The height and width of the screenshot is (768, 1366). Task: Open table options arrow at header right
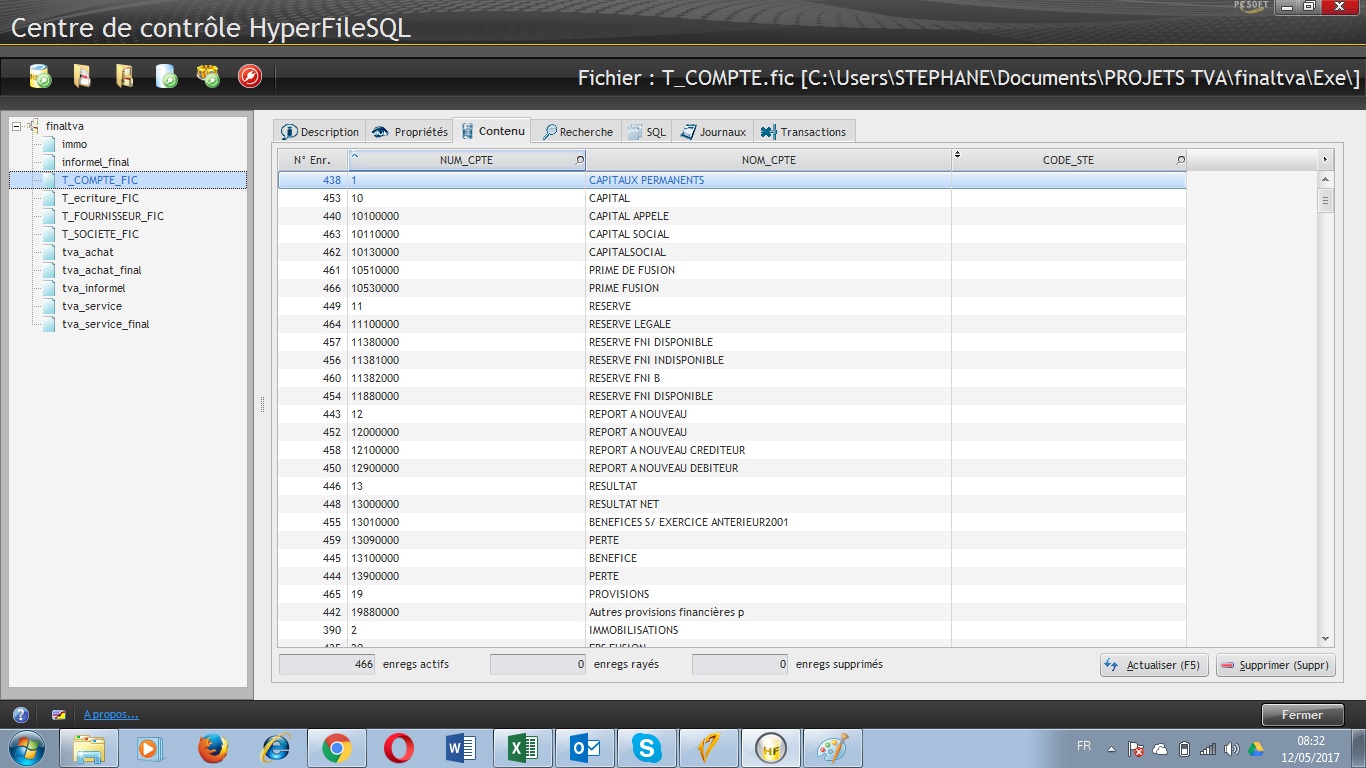point(1326,160)
